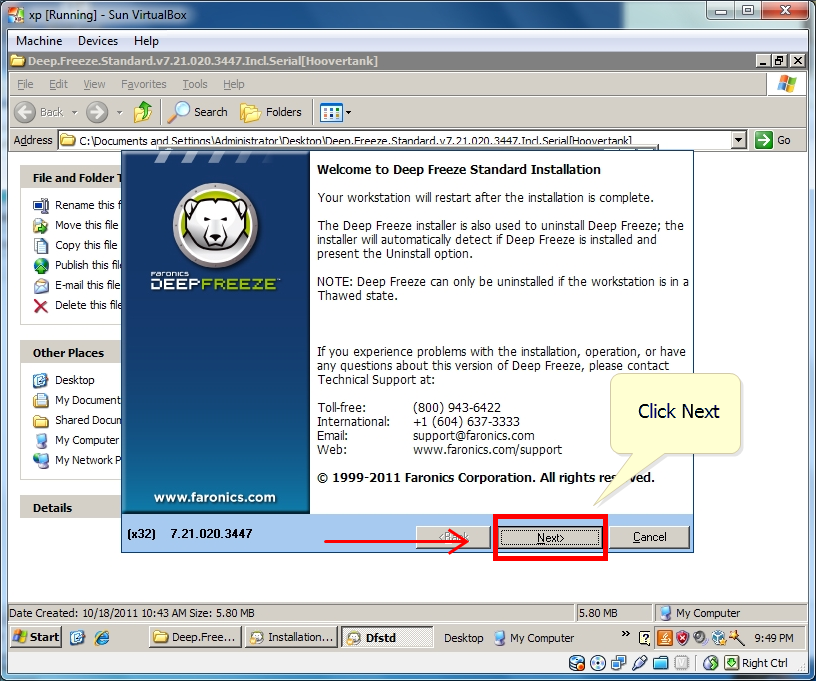Open the Back history dropdown arrow
The height and width of the screenshot is (681, 816).
pyautogui.click(x=74, y=112)
